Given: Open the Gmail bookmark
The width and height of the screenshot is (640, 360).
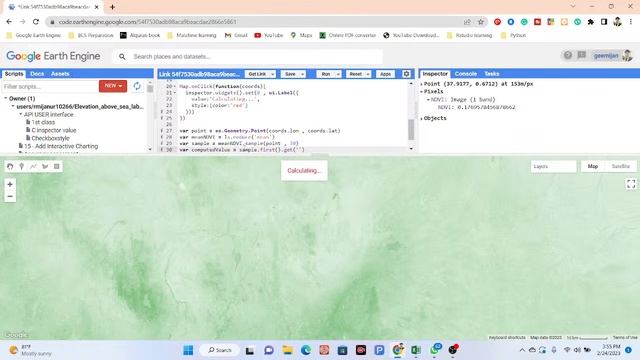Looking at the screenshot, I should tap(236, 36).
